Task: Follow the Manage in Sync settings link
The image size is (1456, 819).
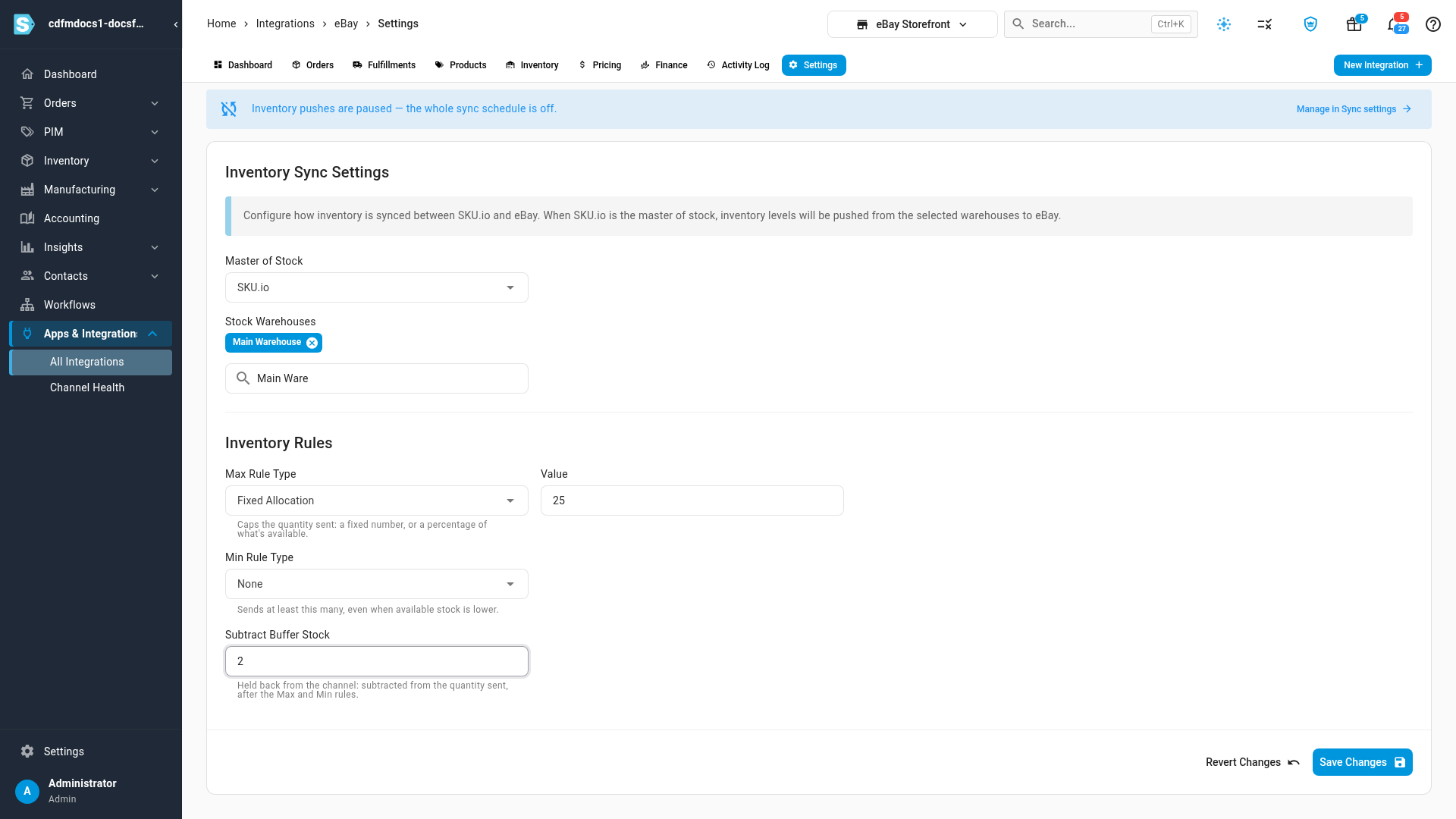Action: [1354, 109]
